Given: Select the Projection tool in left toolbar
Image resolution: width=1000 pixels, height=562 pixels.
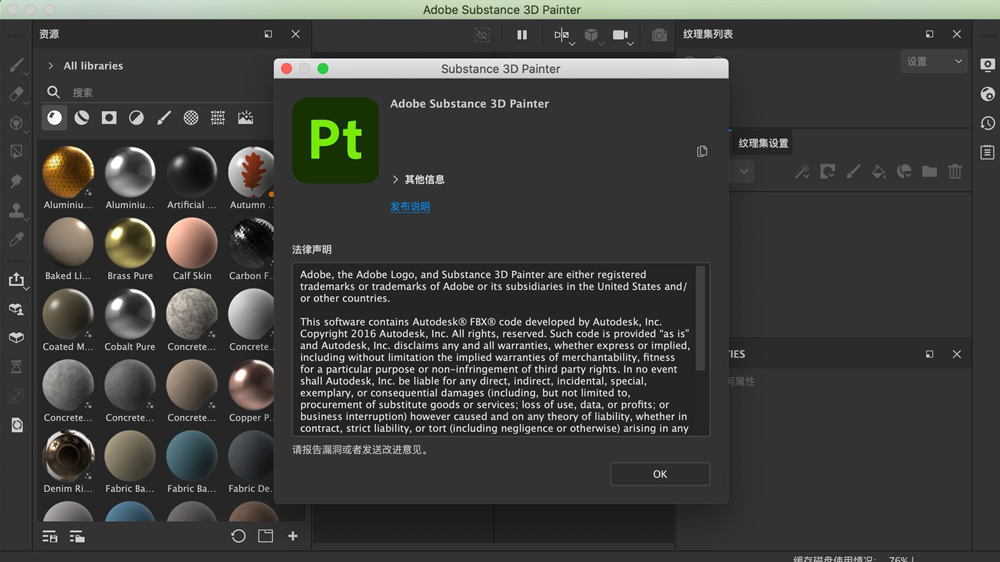Looking at the screenshot, I should pos(17,122).
